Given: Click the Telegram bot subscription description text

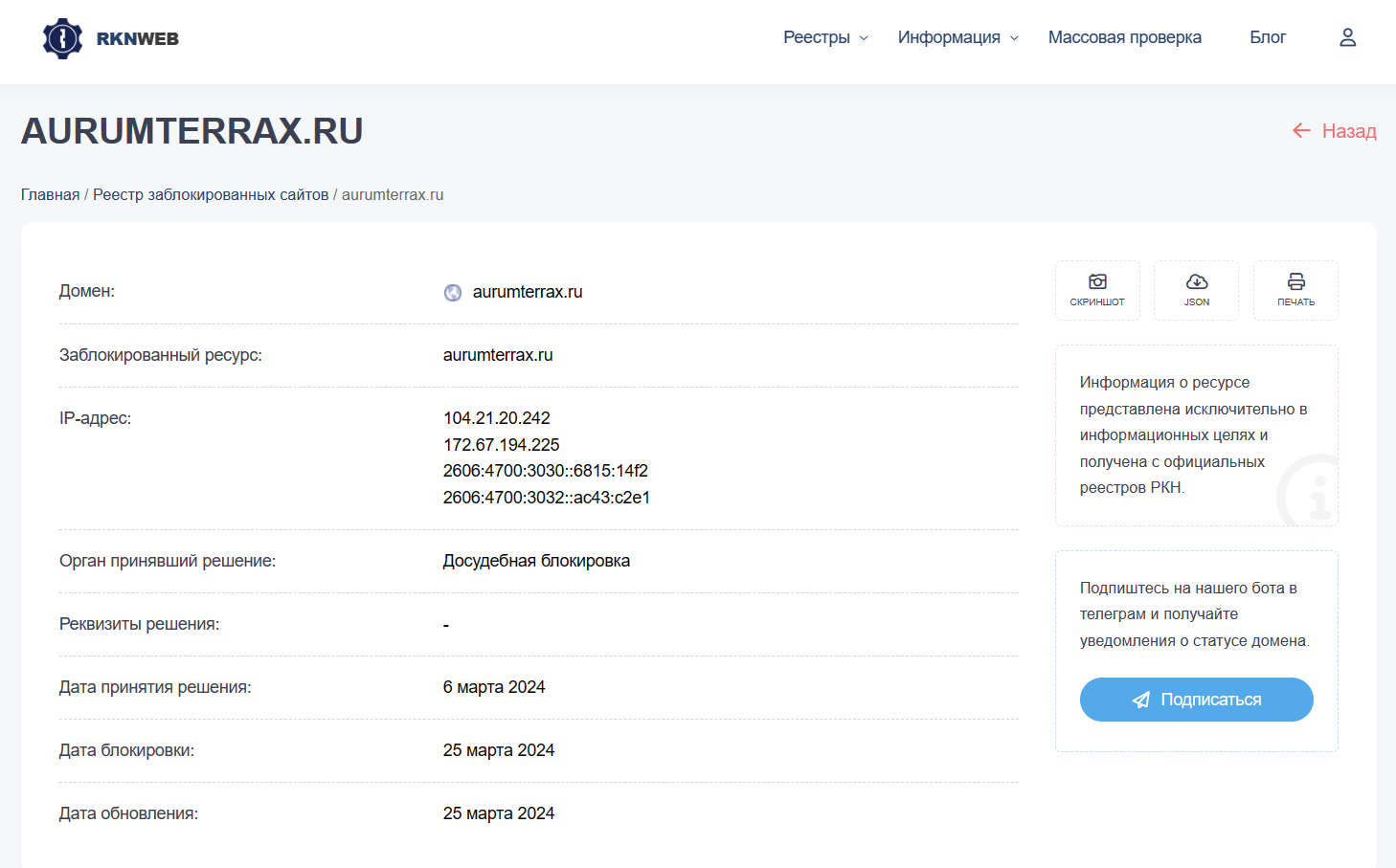Looking at the screenshot, I should point(1195,614).
